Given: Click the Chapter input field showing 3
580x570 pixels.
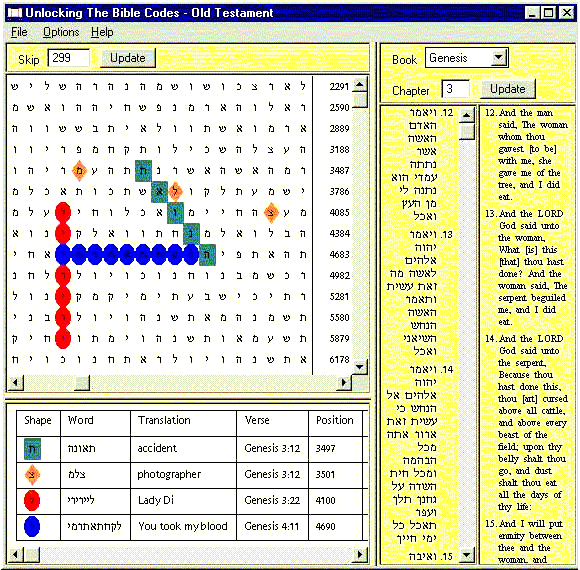Looking at the screenshot, I should pyautogui.click(x=456, y=89).
